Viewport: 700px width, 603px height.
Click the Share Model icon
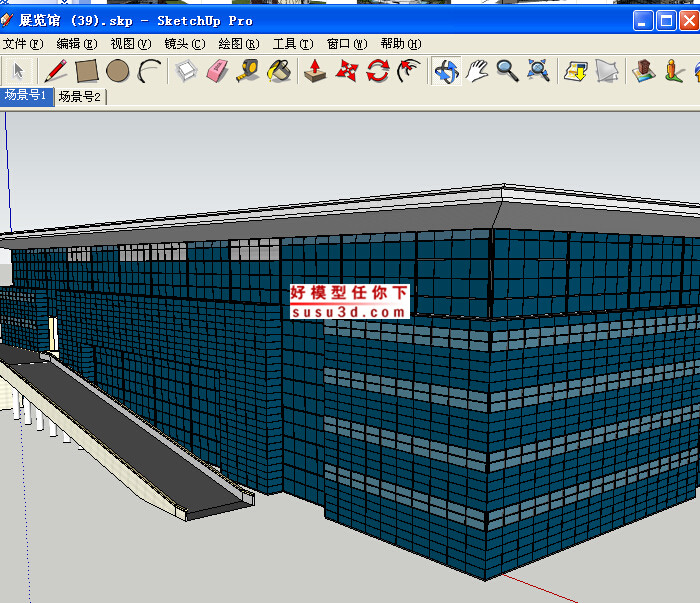607,71
